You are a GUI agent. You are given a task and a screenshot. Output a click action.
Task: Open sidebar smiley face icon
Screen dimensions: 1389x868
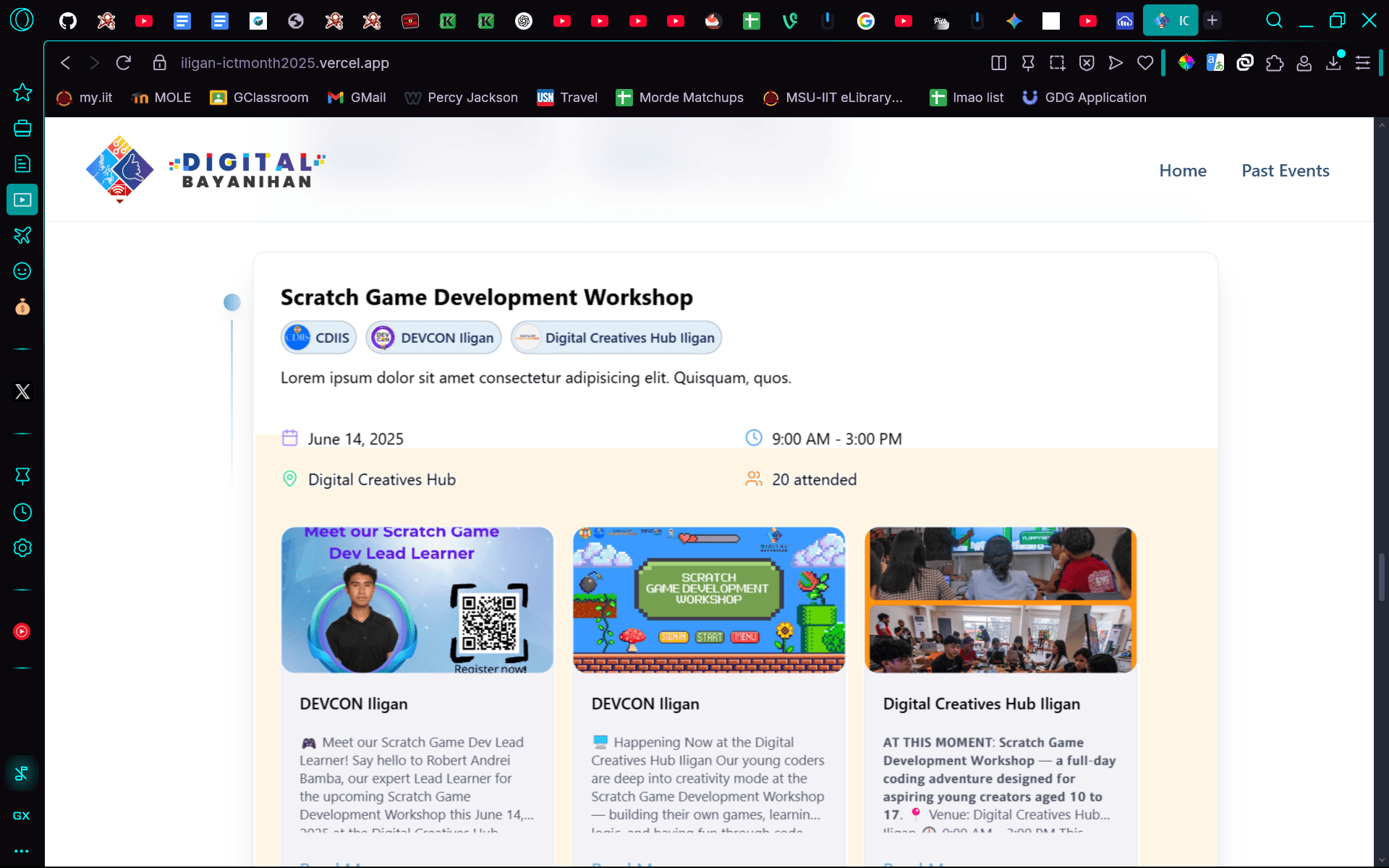[x=22, y=271]
